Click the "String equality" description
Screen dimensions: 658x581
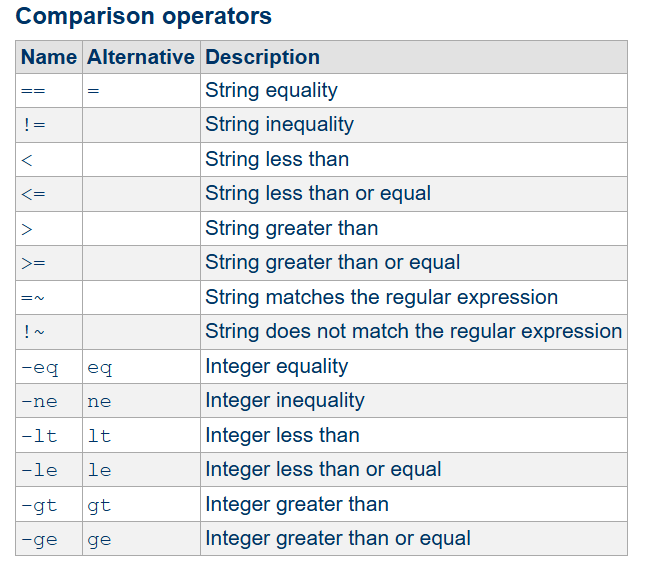point(271,91)
